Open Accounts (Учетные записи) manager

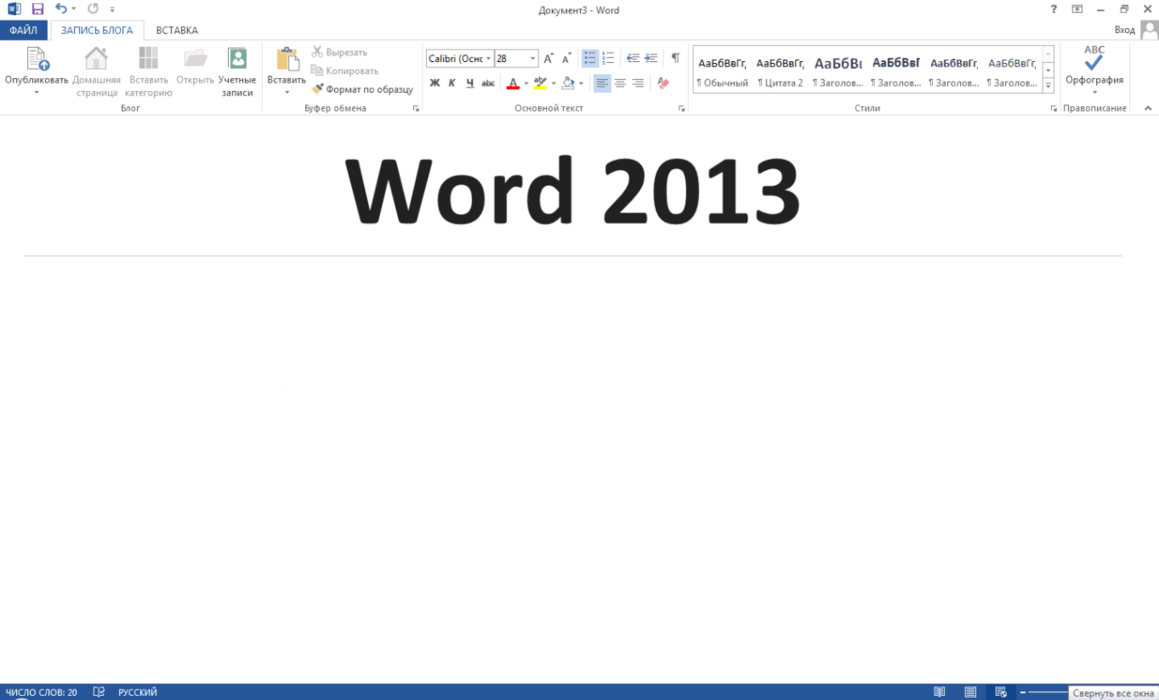[237, 61]
